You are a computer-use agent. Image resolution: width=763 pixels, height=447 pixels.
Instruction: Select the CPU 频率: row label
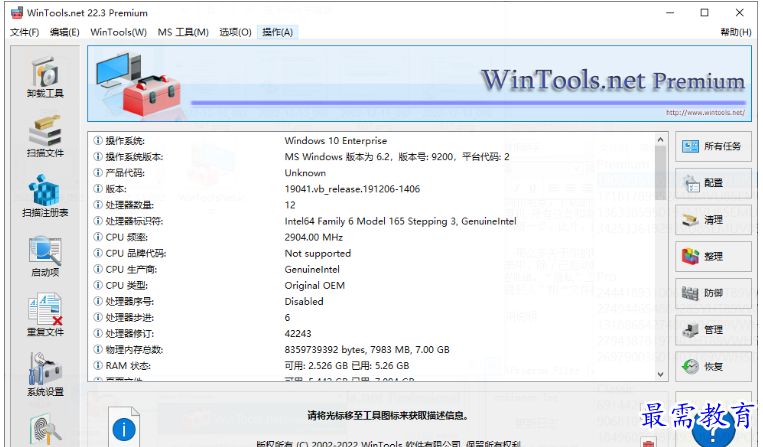click(127, 237)
